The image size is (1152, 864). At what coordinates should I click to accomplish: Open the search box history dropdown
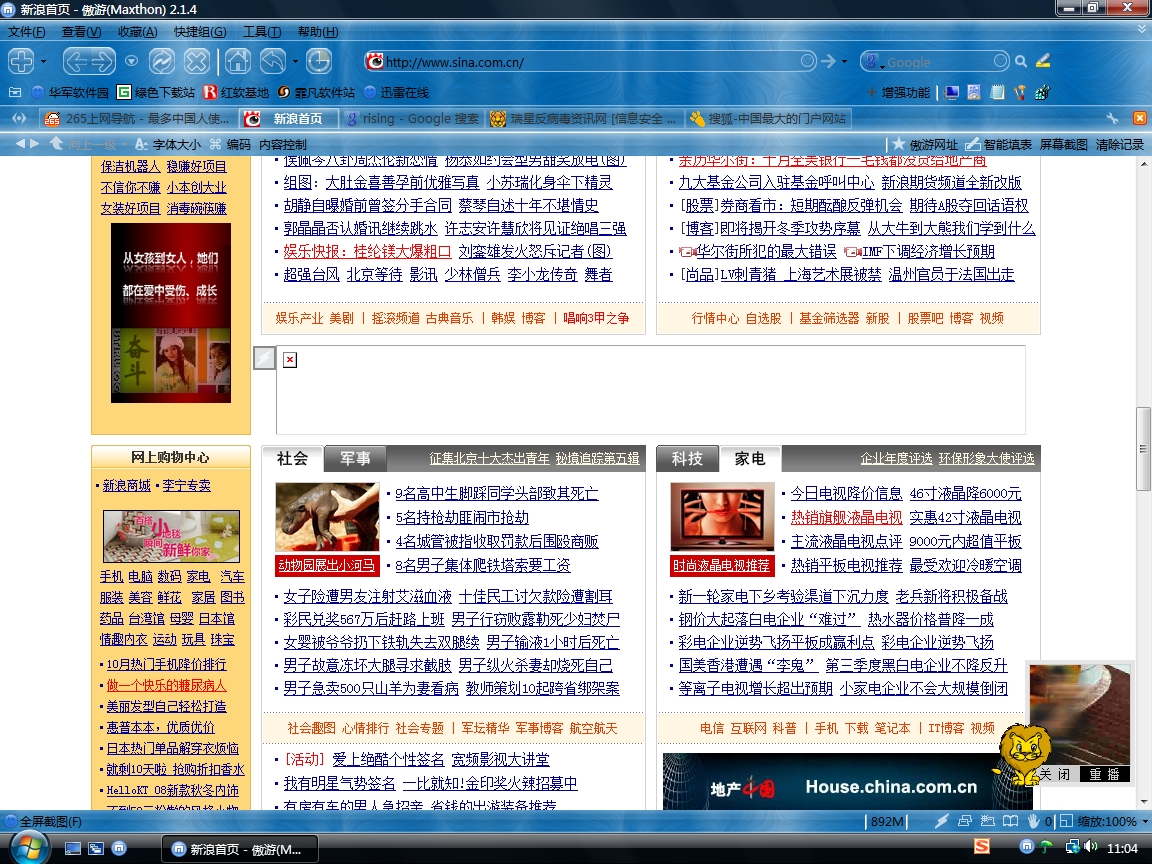click(1001, 61)
